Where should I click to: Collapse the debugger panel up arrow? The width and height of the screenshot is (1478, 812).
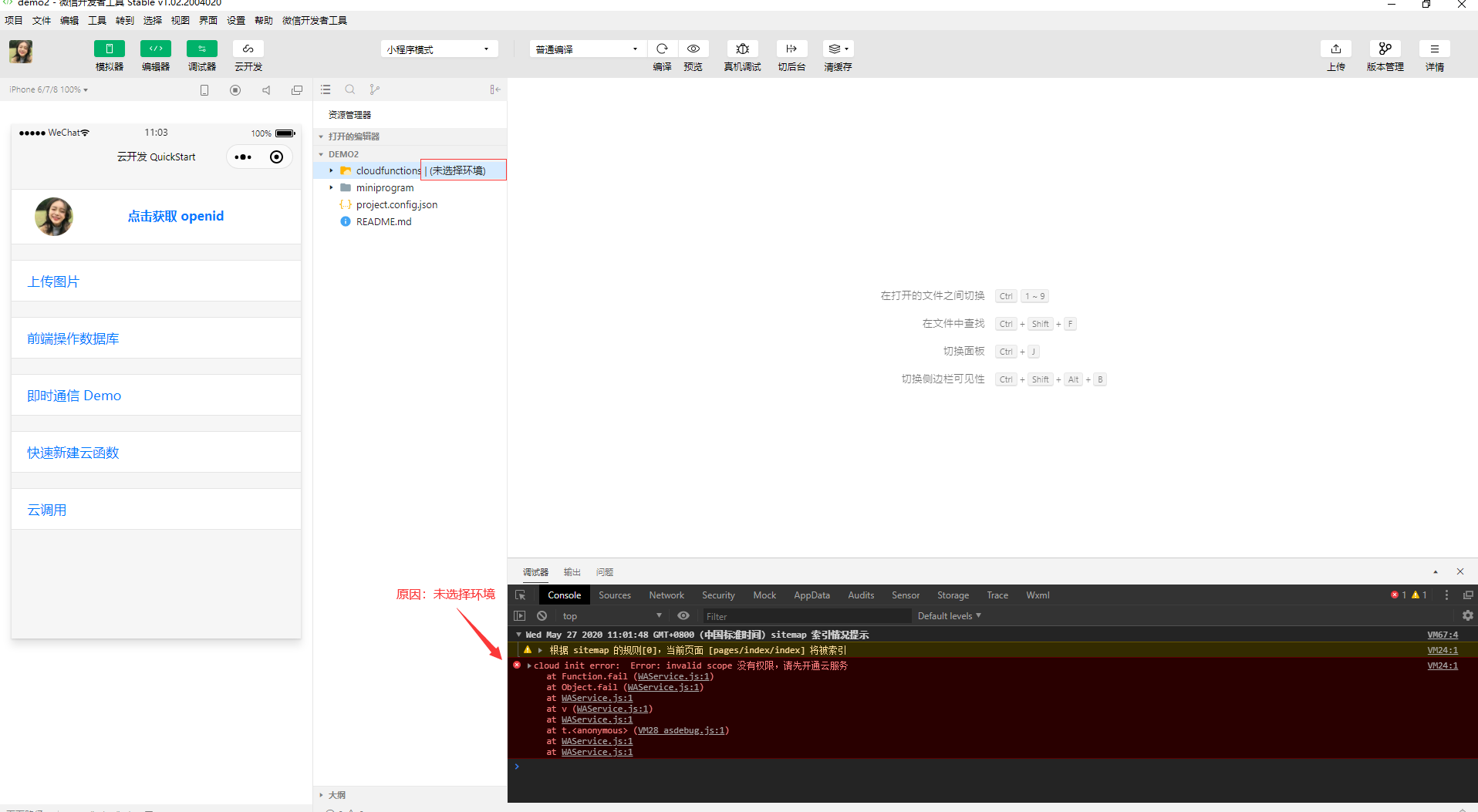(x=1436, y=571)
